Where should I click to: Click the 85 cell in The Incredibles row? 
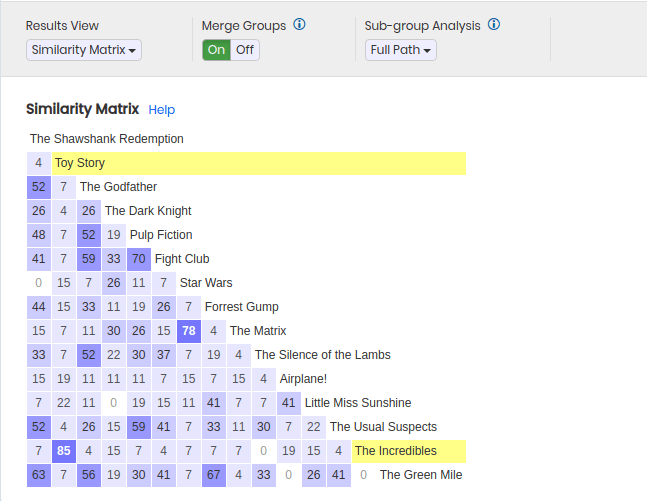tap(64, 451)
